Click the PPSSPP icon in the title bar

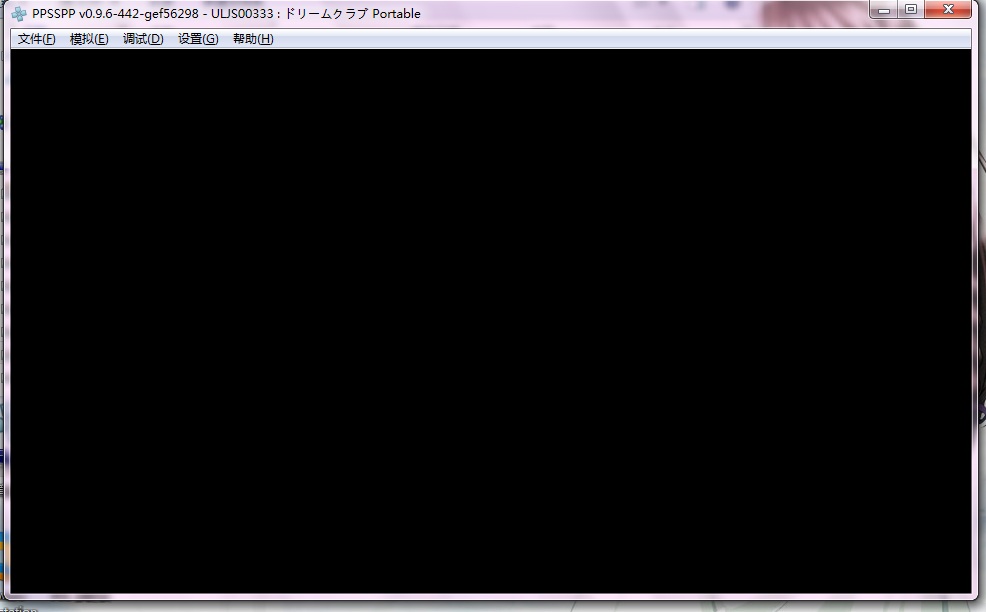click(19, 14)
